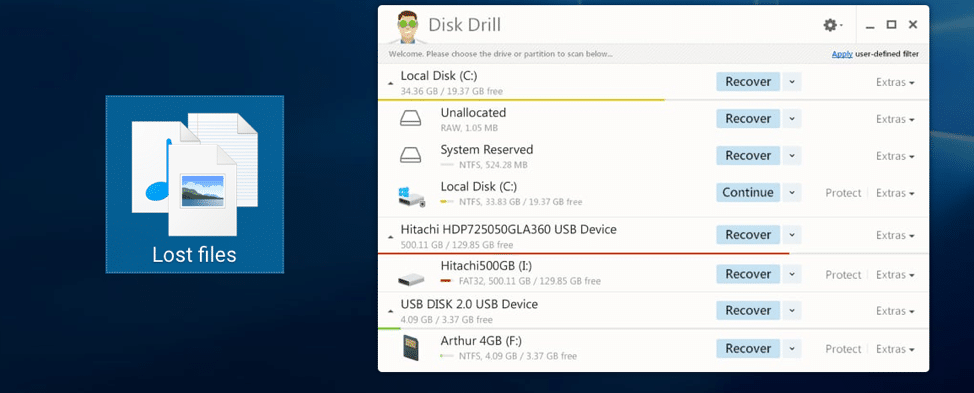
Task: Select the Hitachi500GB (I:) row name
Action: (486, 266)
